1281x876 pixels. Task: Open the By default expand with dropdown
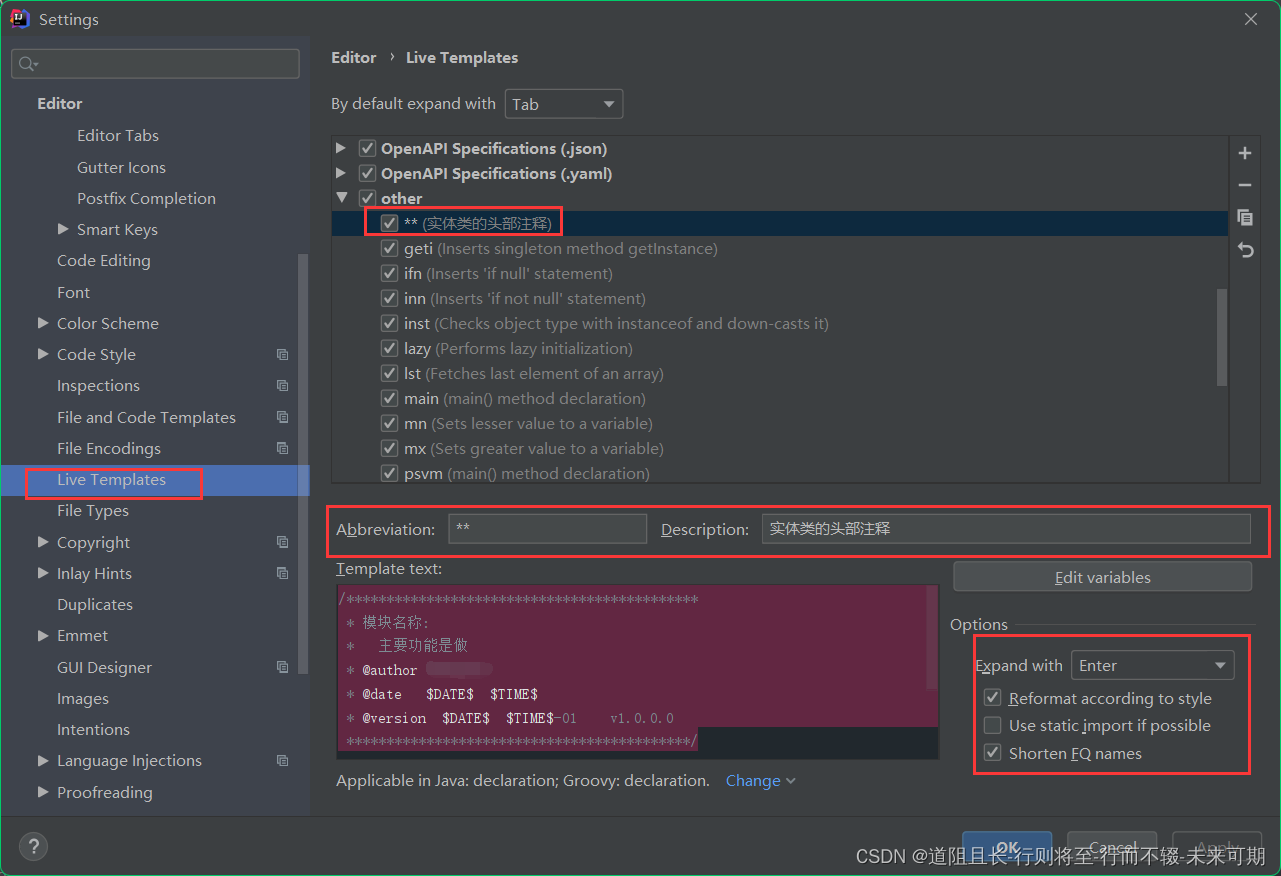pyautogui.click(x=564, y=103)
